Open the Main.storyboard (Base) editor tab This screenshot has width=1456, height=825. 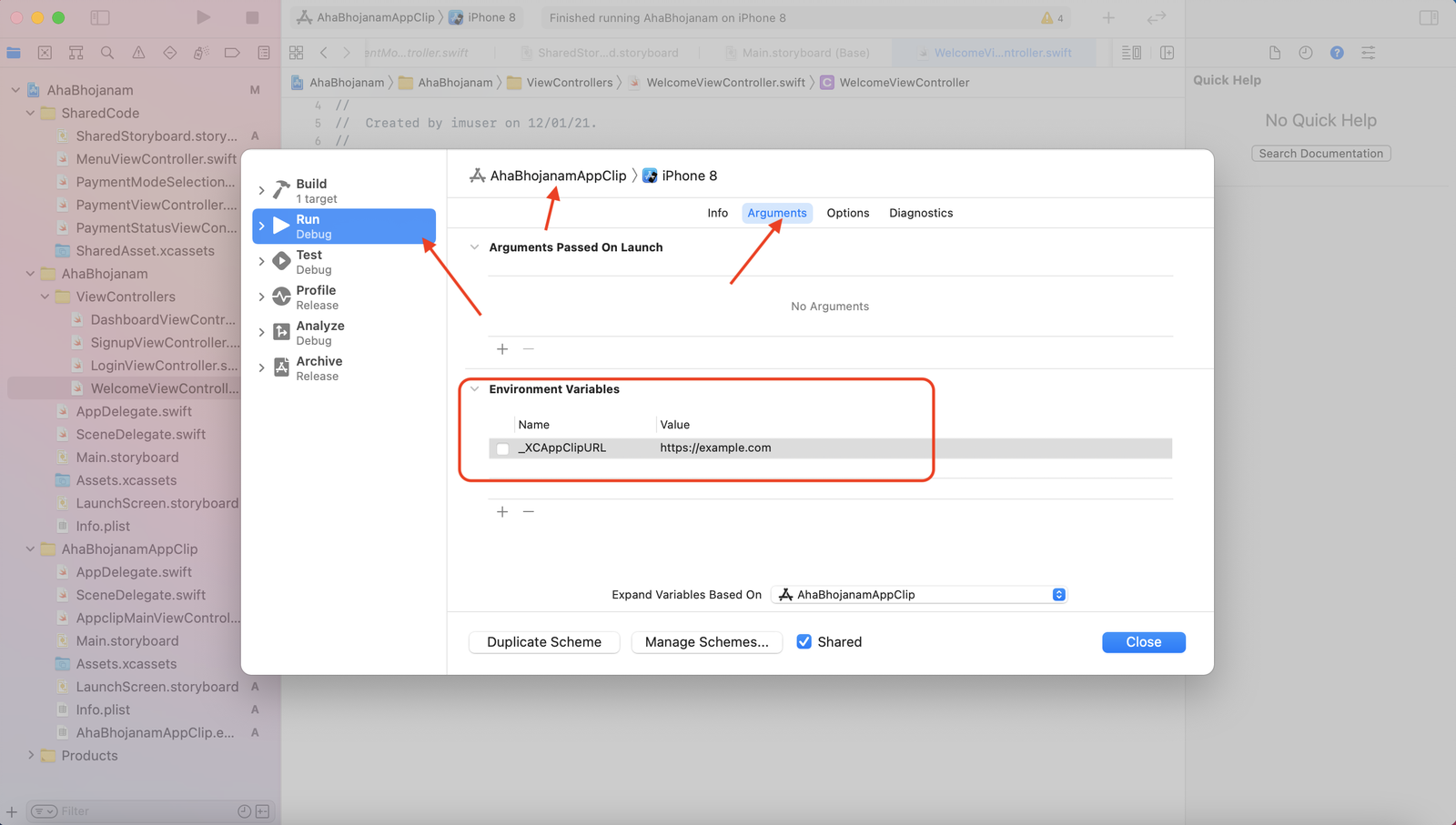[797, 53]
